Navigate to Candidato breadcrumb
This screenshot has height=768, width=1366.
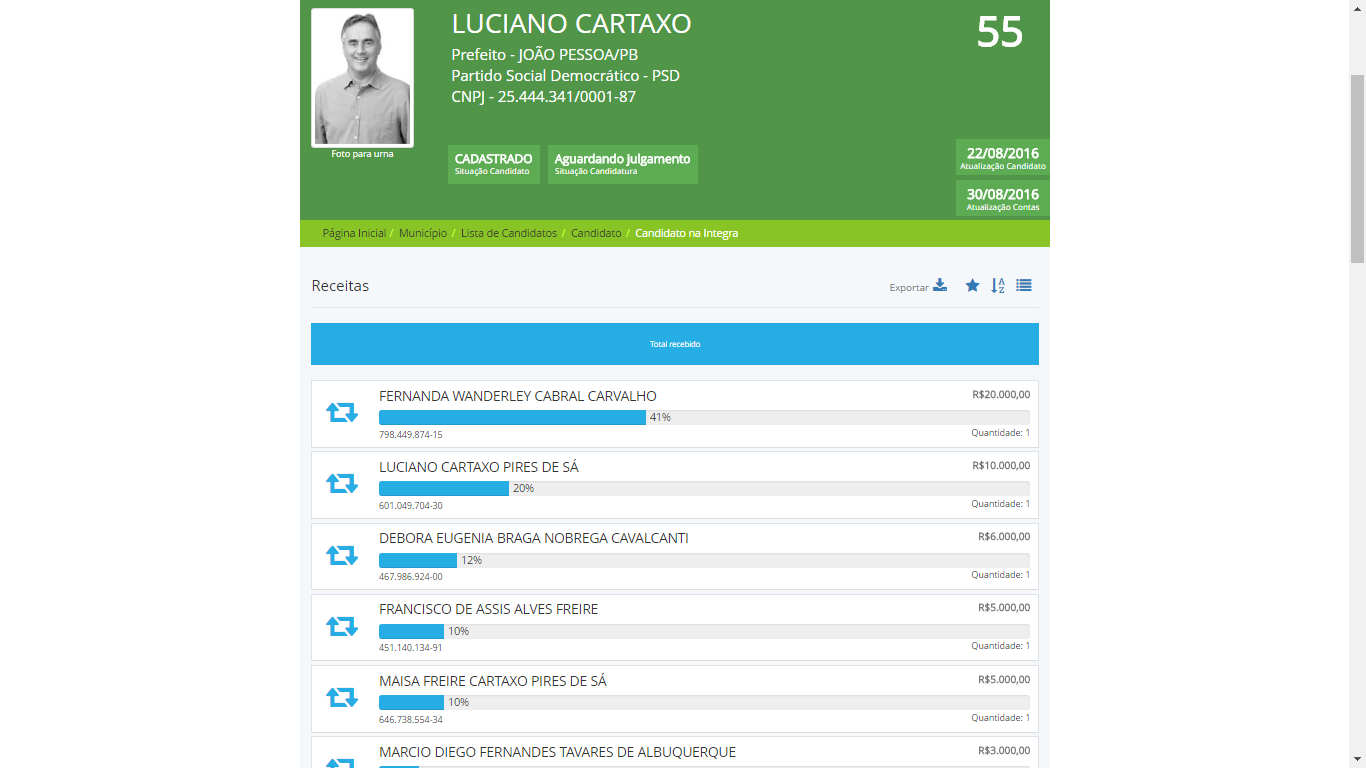(x=596, y=233)
